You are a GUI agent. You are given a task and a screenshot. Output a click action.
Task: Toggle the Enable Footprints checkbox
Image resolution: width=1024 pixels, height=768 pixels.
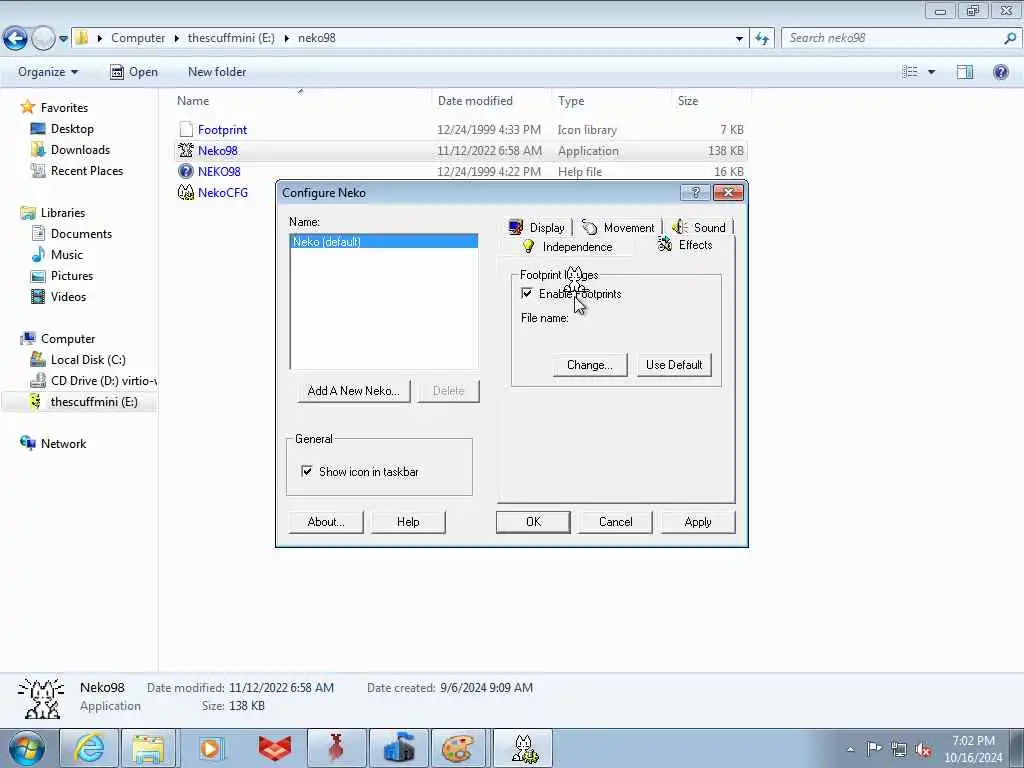pos(526,293)
